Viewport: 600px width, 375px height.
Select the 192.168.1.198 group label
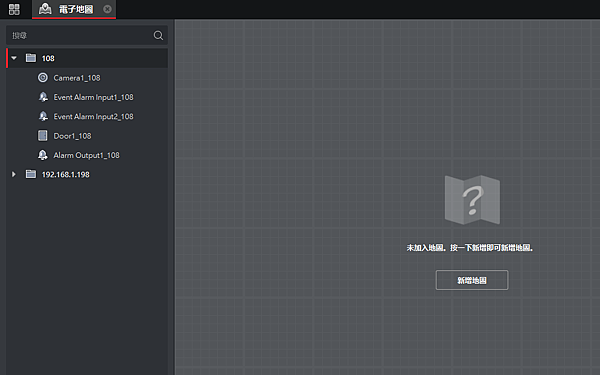point(65,174)
